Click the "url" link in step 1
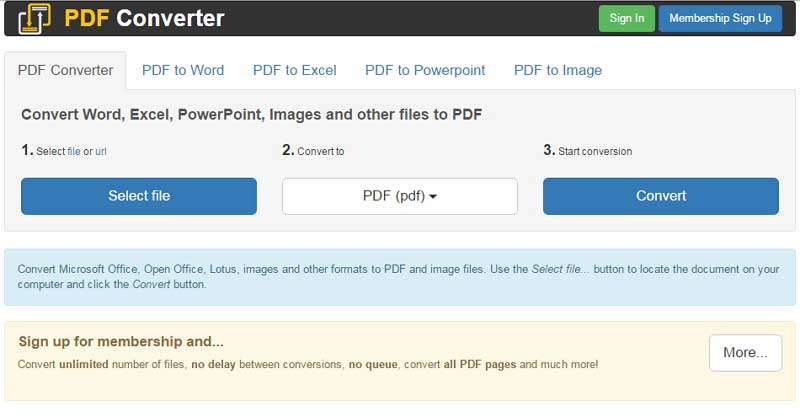Image resolution: width=800 pixels, height=417 pixels. [101, 151]
